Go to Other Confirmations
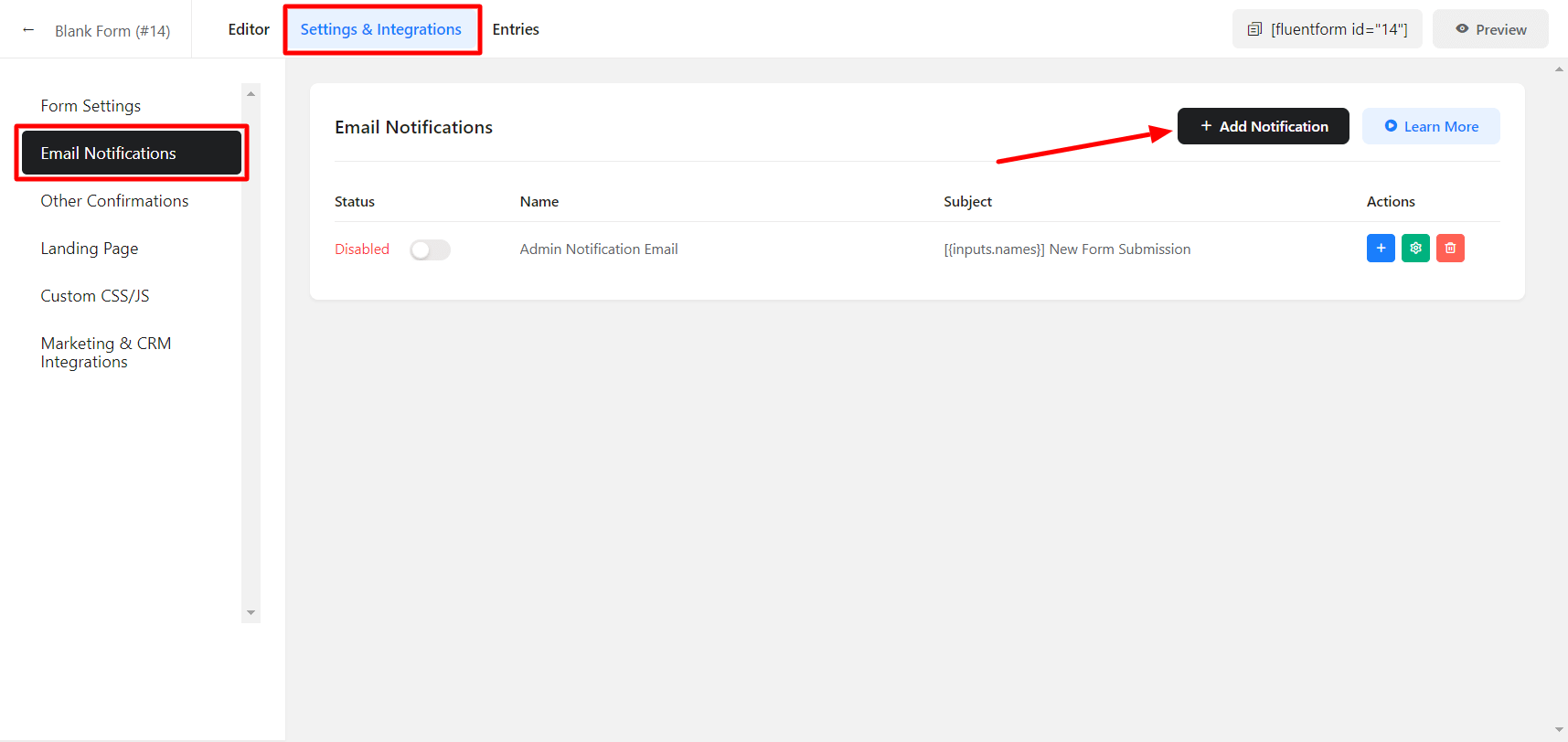 114,201
